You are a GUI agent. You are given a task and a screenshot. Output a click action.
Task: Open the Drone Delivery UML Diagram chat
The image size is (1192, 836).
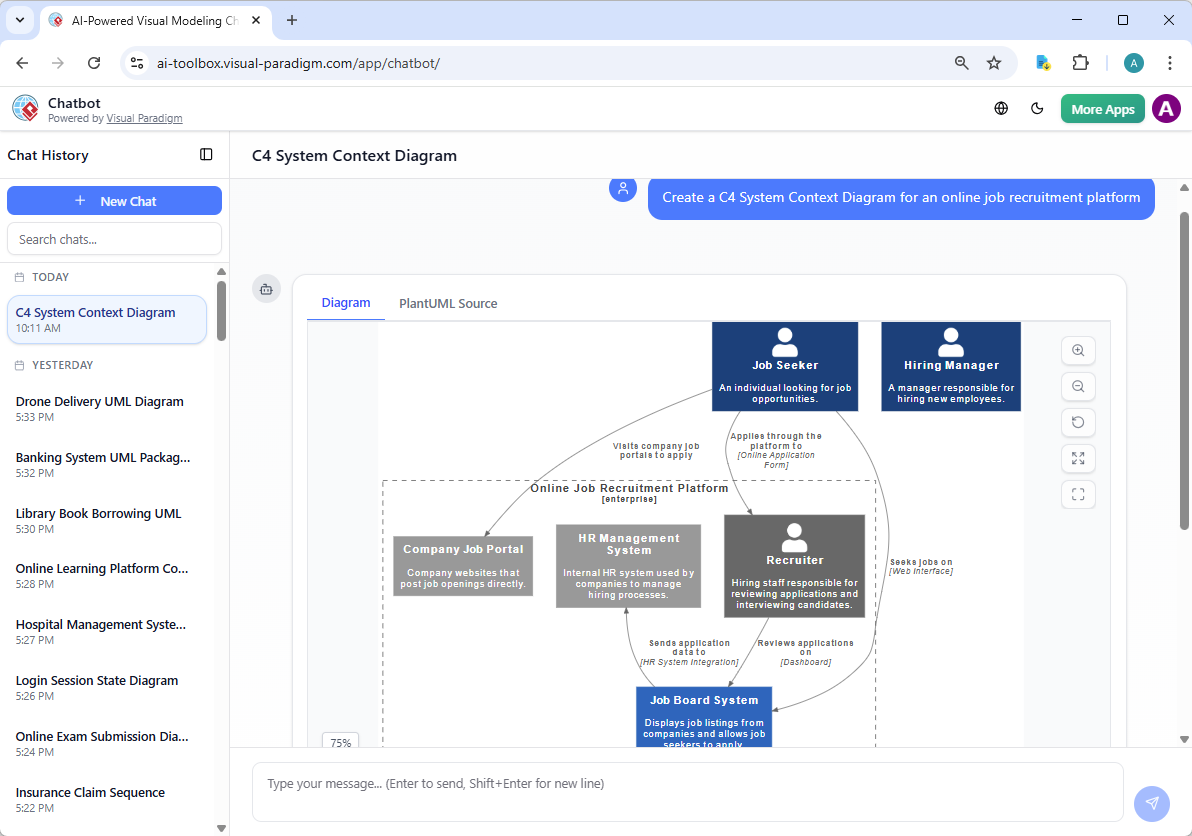[99, 401]
